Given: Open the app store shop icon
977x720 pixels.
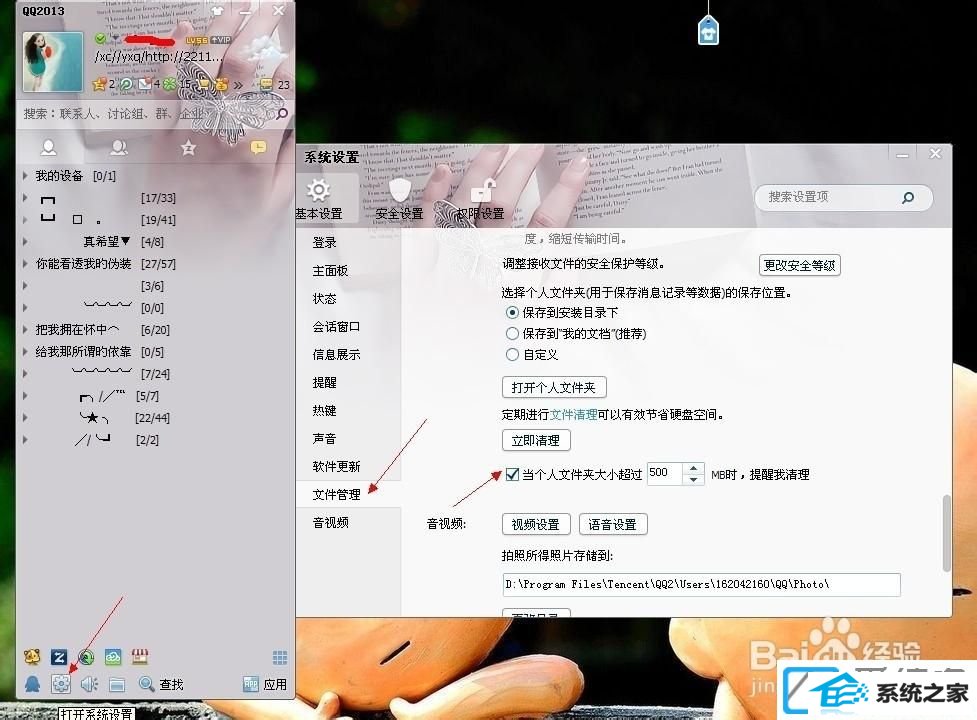Looking at the screenshot, I should 140,656.
